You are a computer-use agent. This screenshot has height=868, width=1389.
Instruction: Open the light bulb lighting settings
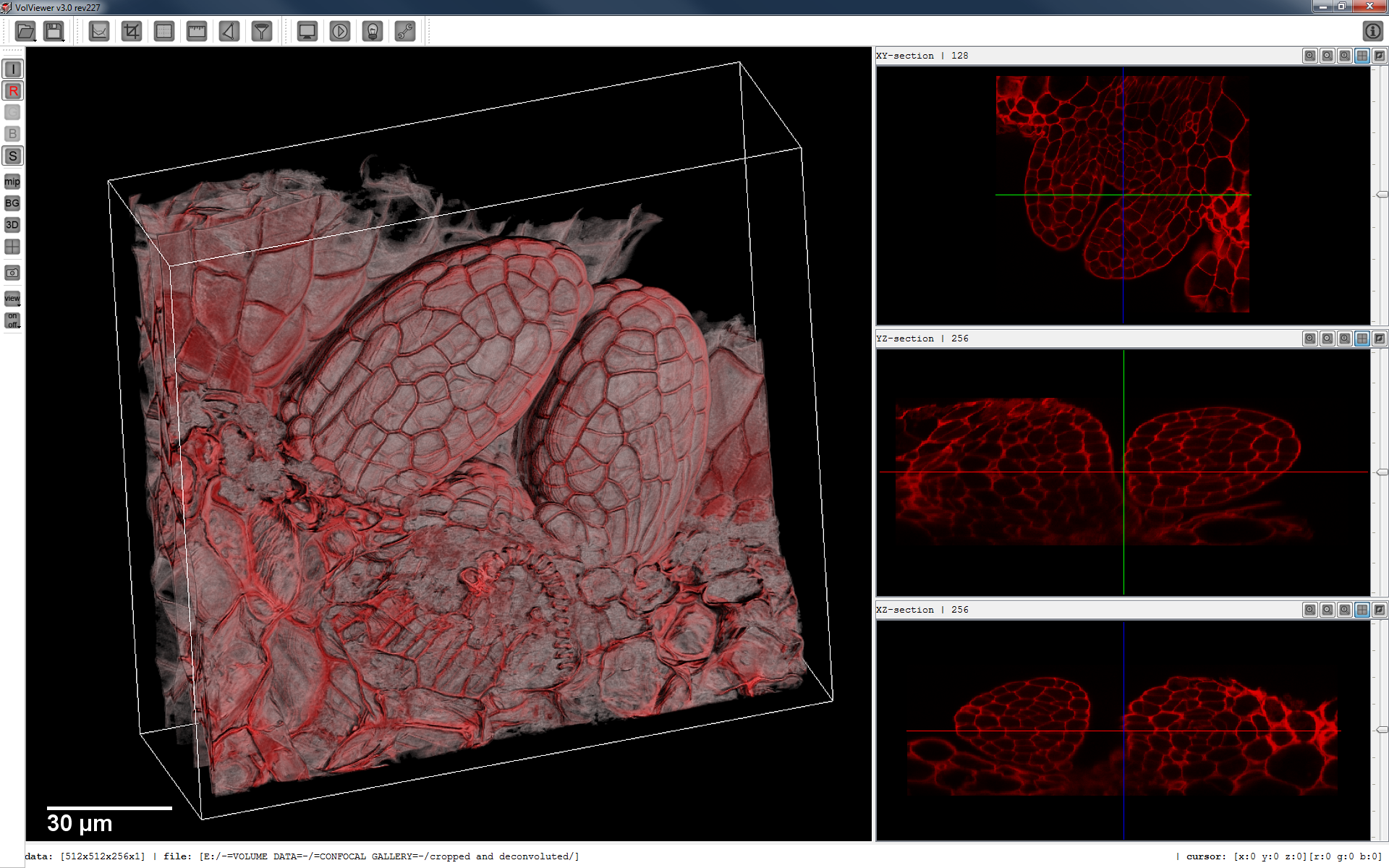click(373, 31)
